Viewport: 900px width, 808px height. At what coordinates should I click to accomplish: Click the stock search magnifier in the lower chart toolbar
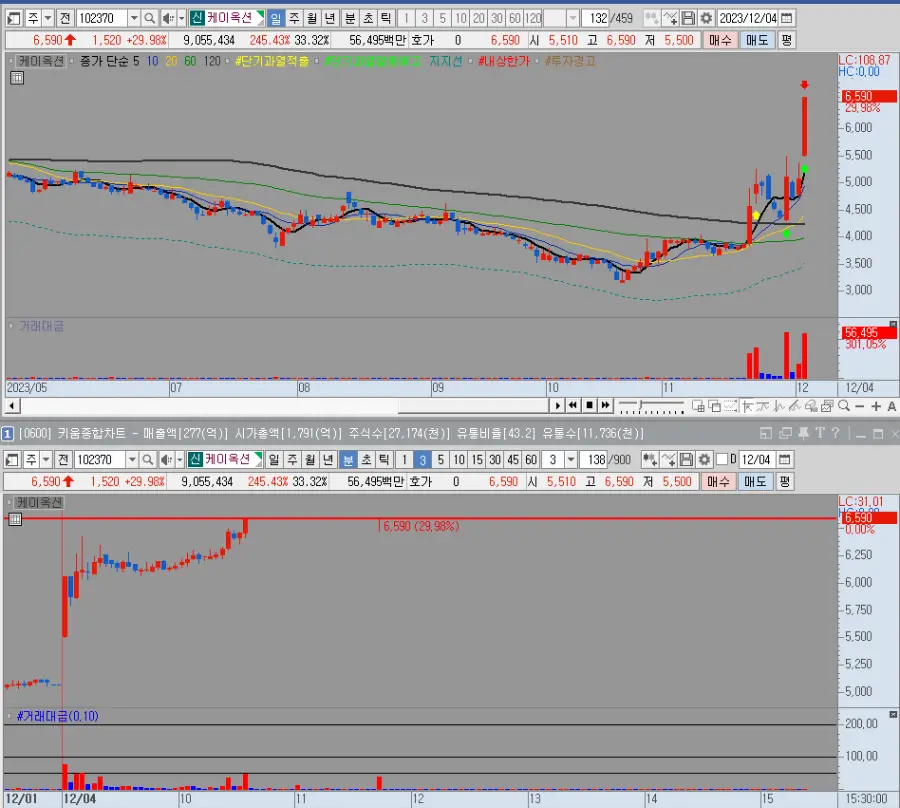click(148, 460)
